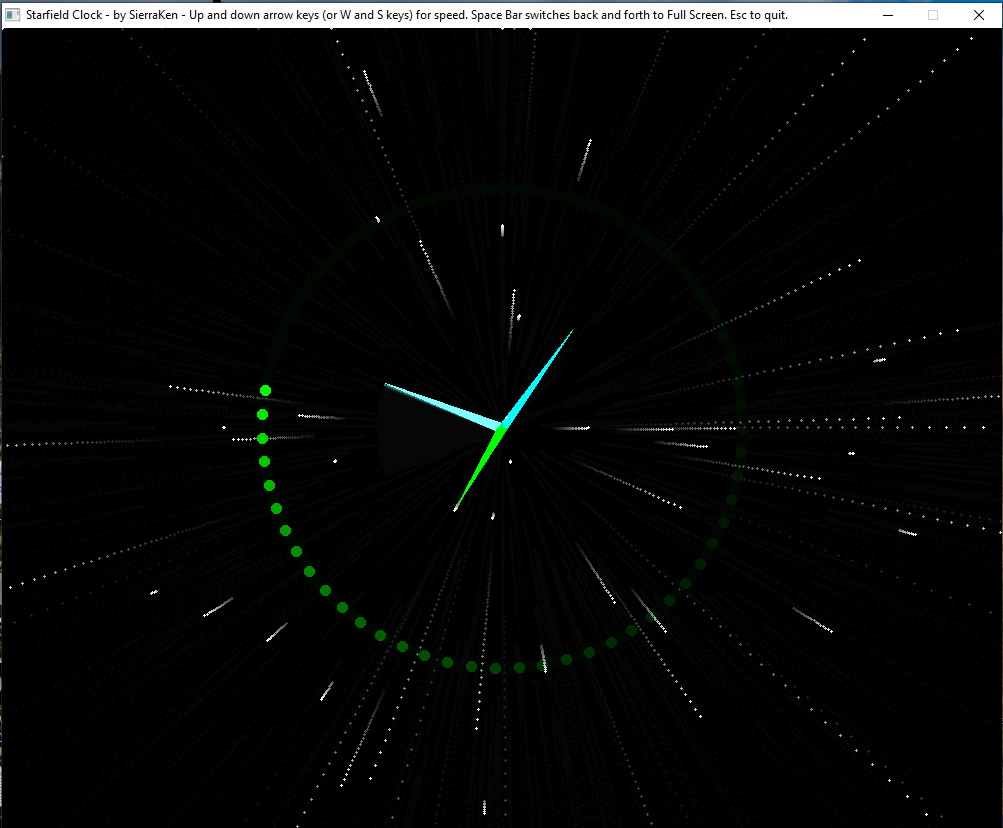Click the brightest green dot leading the trail
Viewport: 1003px width, 828px height.
[265, 390]
